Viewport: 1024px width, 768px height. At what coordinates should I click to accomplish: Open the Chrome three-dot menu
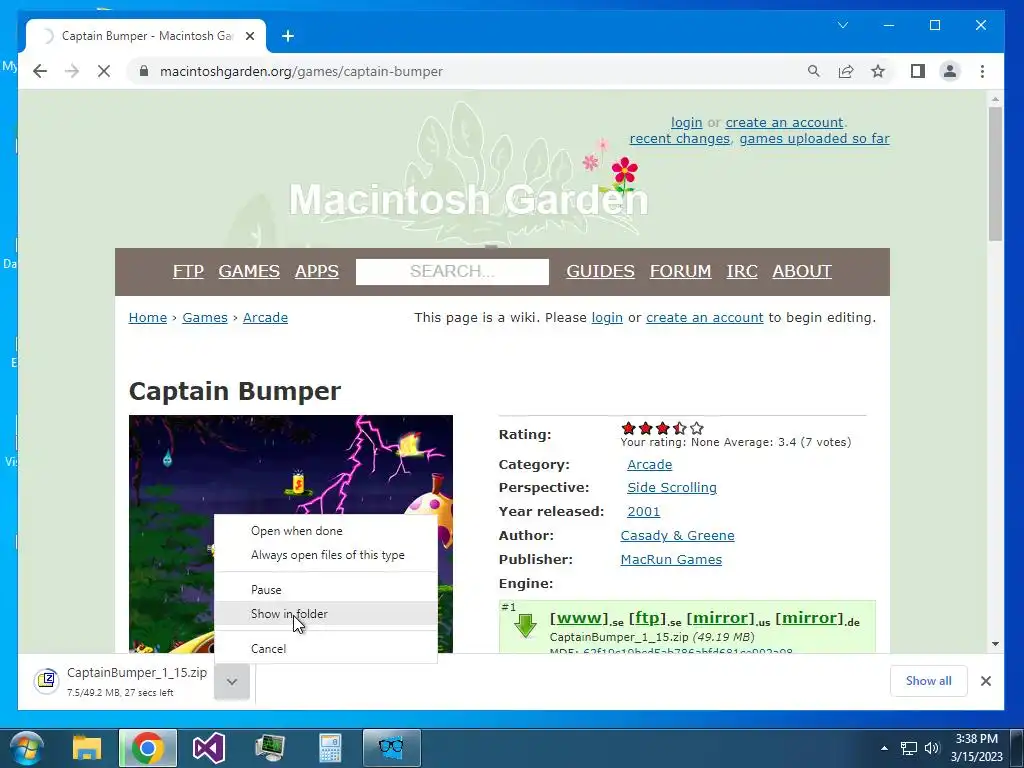tap(982, 71)
